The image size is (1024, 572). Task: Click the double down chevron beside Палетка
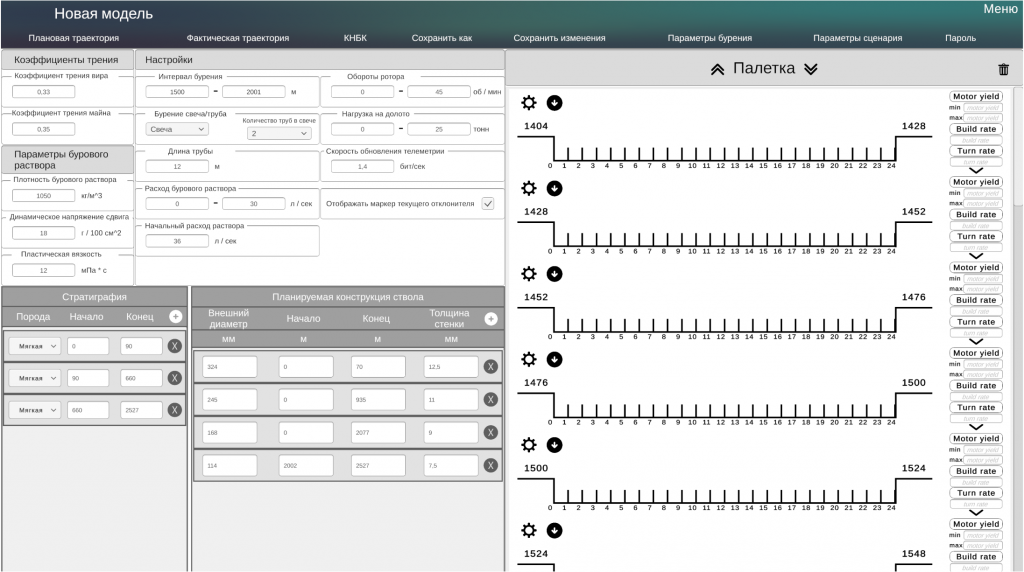point(811,69)
